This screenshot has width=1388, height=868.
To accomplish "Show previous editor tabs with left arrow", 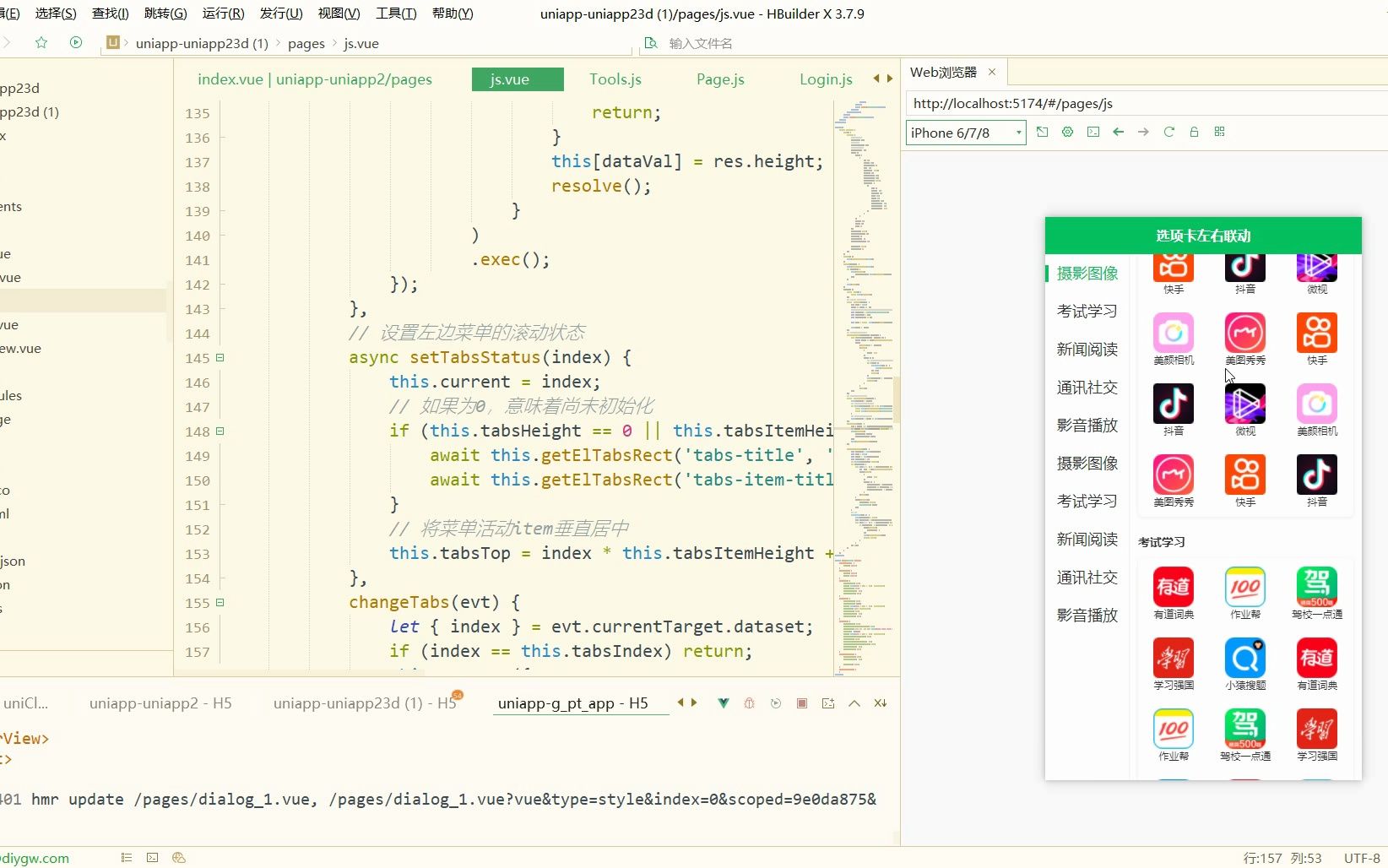I will click(x=876, y=79).
